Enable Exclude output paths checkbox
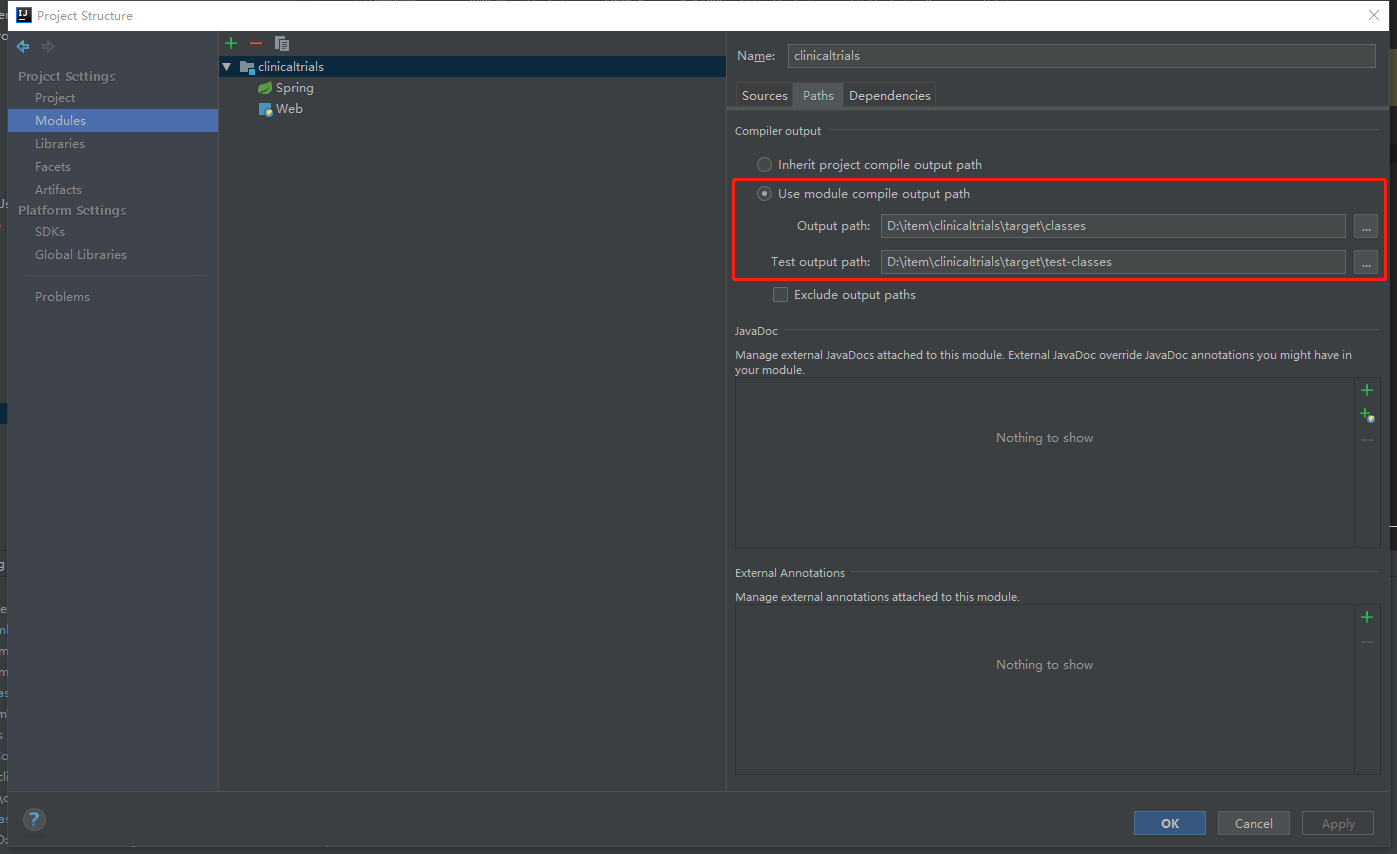Screen dimensions: 1397x854 point(780,295)
